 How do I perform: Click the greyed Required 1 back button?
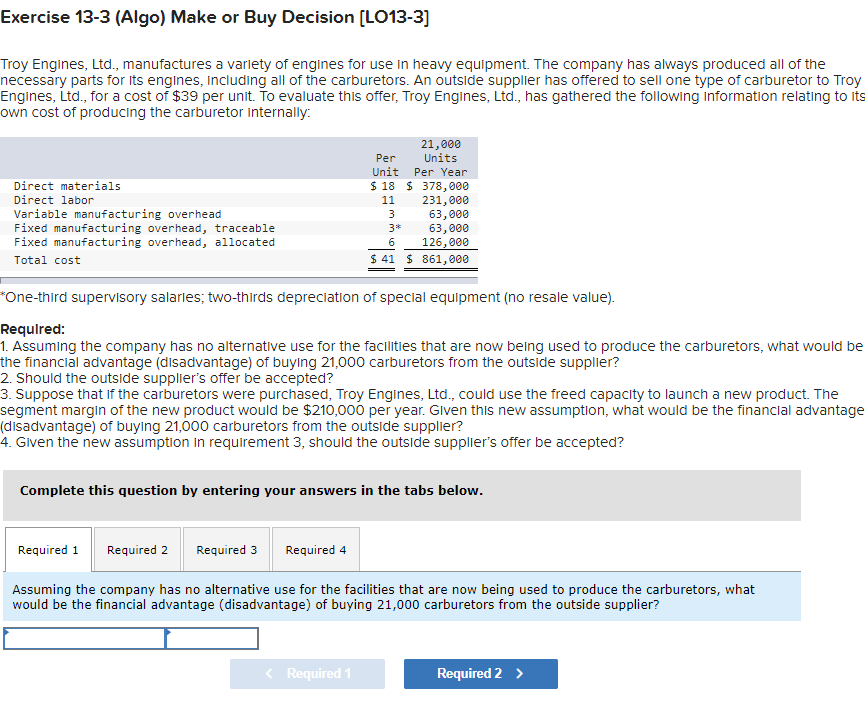(x=307, y=674)
